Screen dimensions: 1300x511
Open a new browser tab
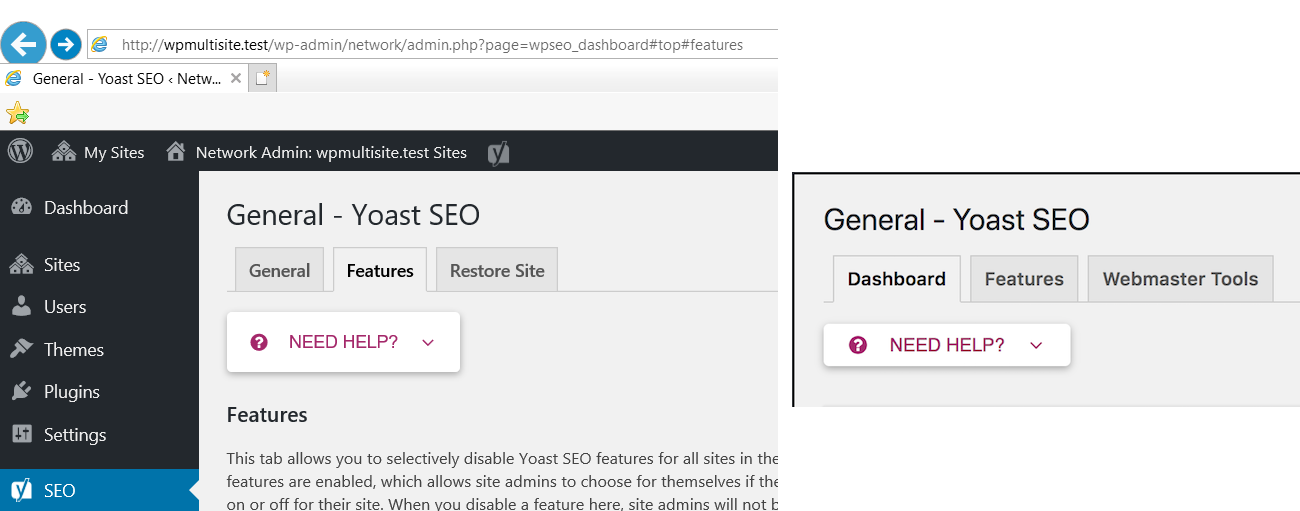pos(263,78)
